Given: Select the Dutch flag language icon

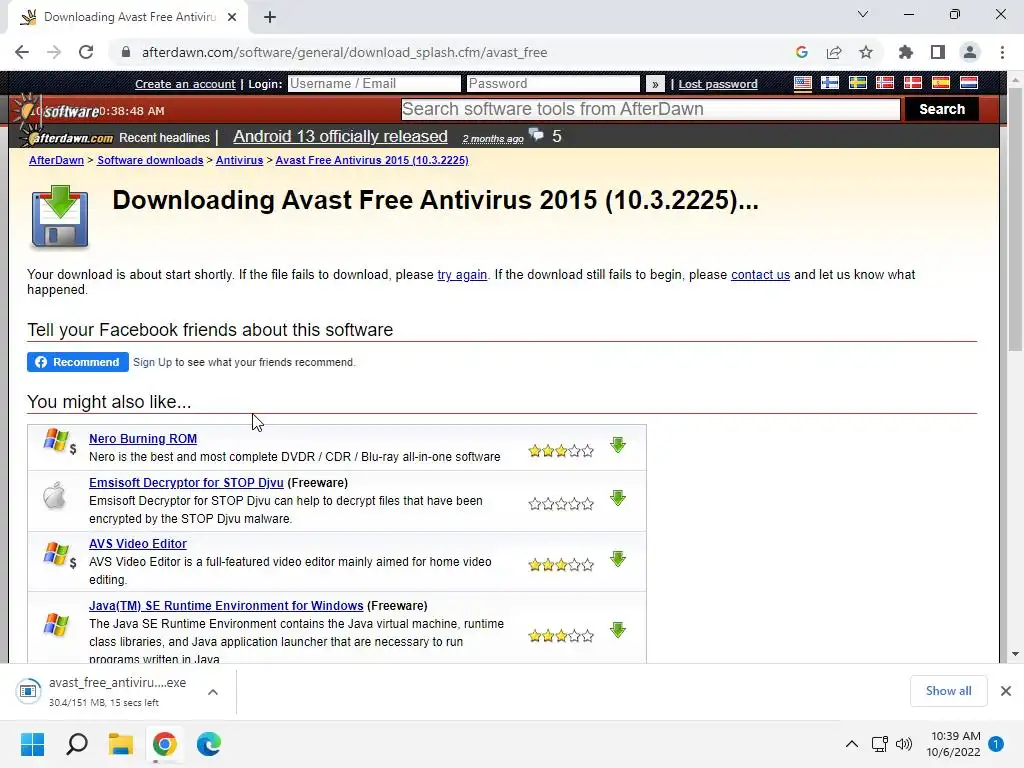Looking at the screenshot, I should pos(968,83).
